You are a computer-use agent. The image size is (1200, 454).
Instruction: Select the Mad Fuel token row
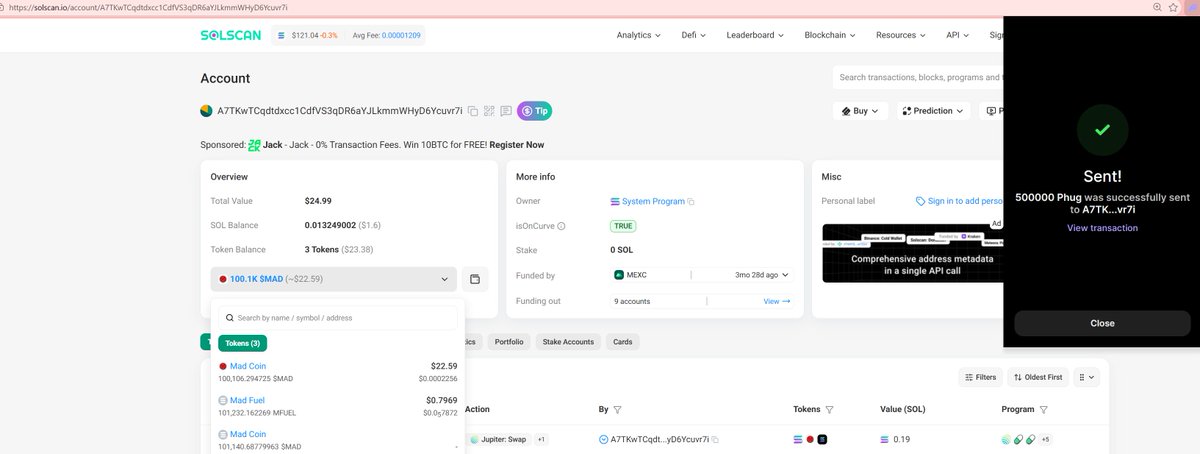338,406
